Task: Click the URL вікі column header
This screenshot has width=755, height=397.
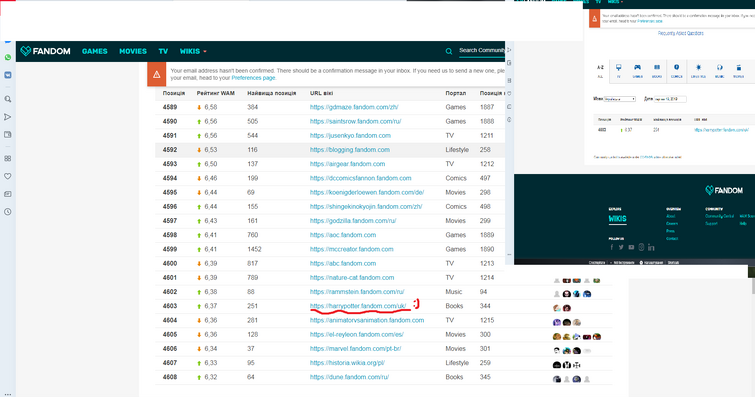Action: pyautogui.click(x=321, y=93)
